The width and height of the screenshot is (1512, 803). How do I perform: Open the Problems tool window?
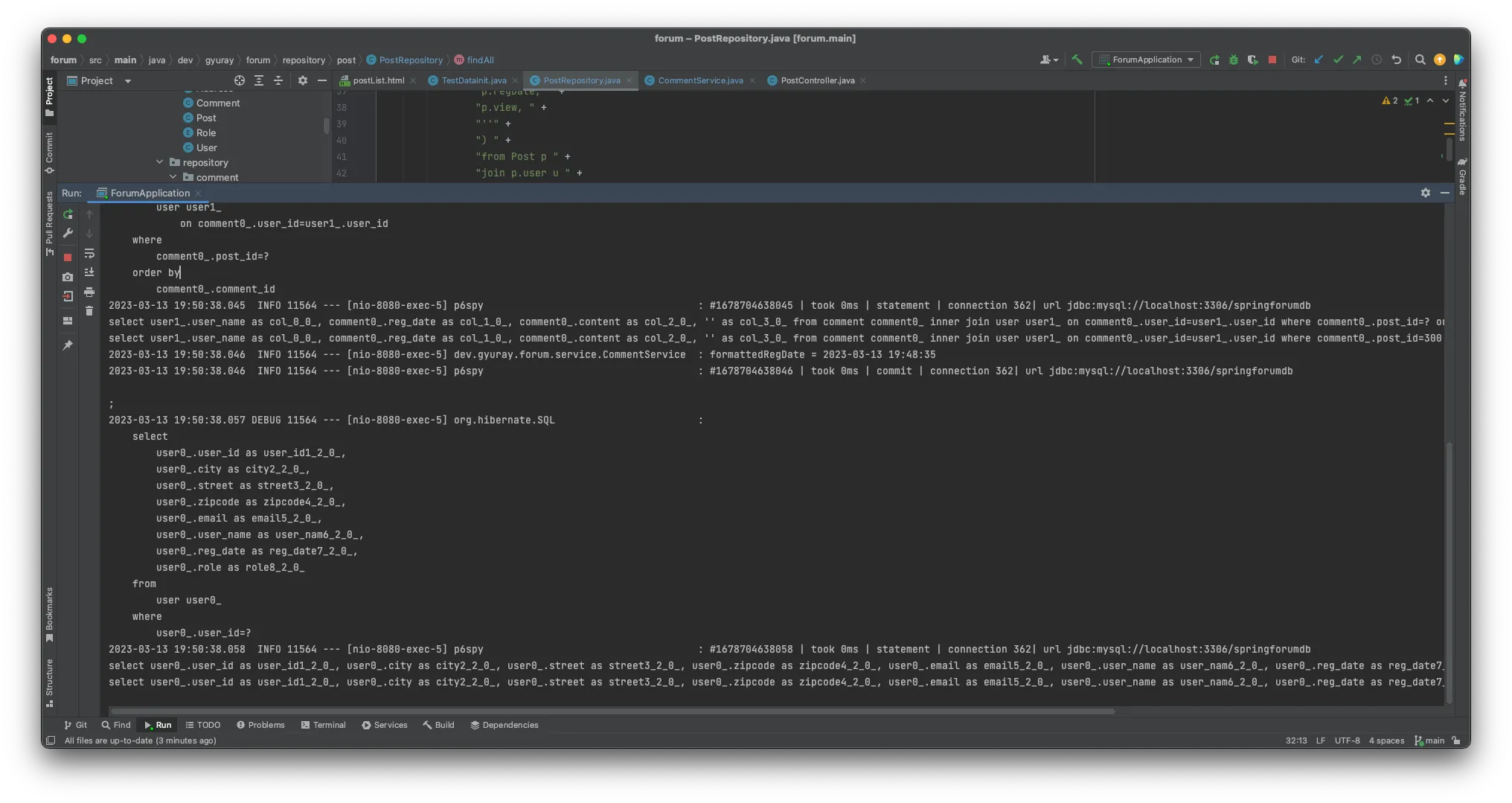pos(260,725)
